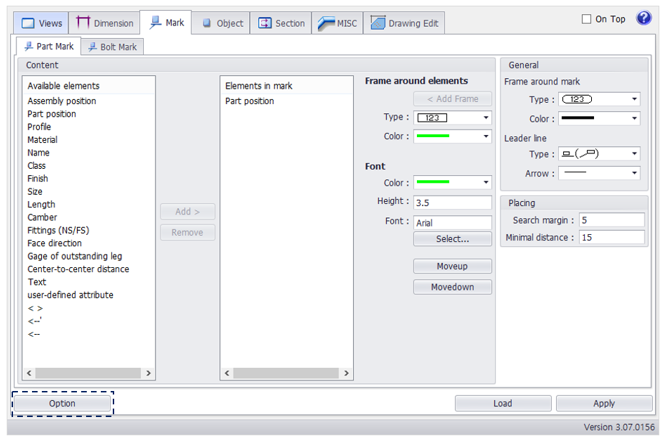Click the Moveup button
This screenshot has height=442, width=667.
tap(452, 266)
